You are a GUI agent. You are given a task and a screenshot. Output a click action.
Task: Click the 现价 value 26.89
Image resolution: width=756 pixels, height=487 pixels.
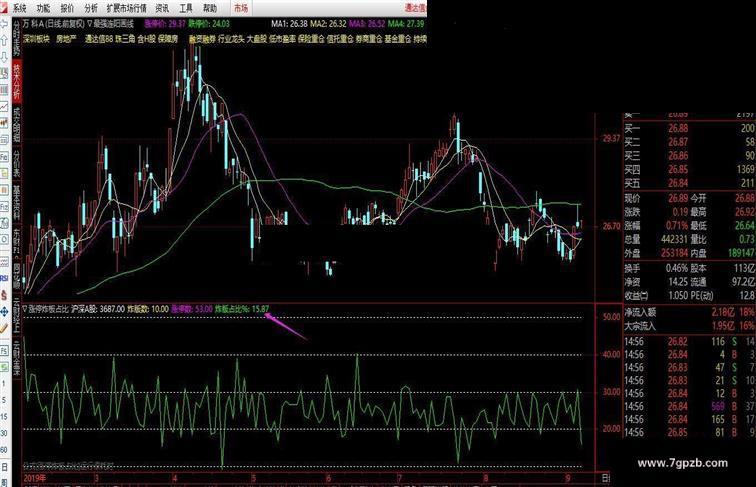[x=678, y=198]
